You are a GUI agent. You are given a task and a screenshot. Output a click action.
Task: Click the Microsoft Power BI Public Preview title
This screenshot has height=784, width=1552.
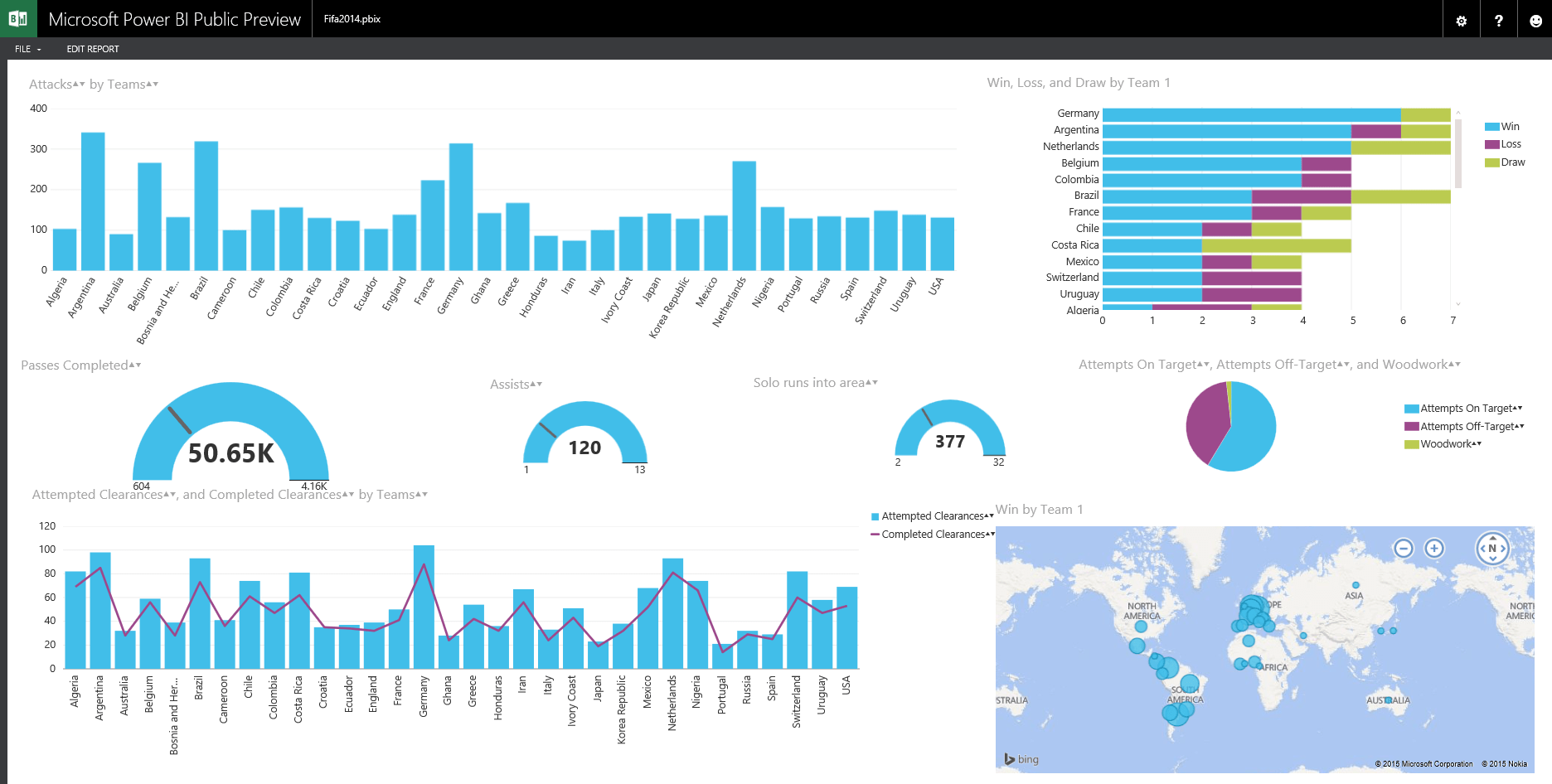pyautogui.click(x=174, y=19)
